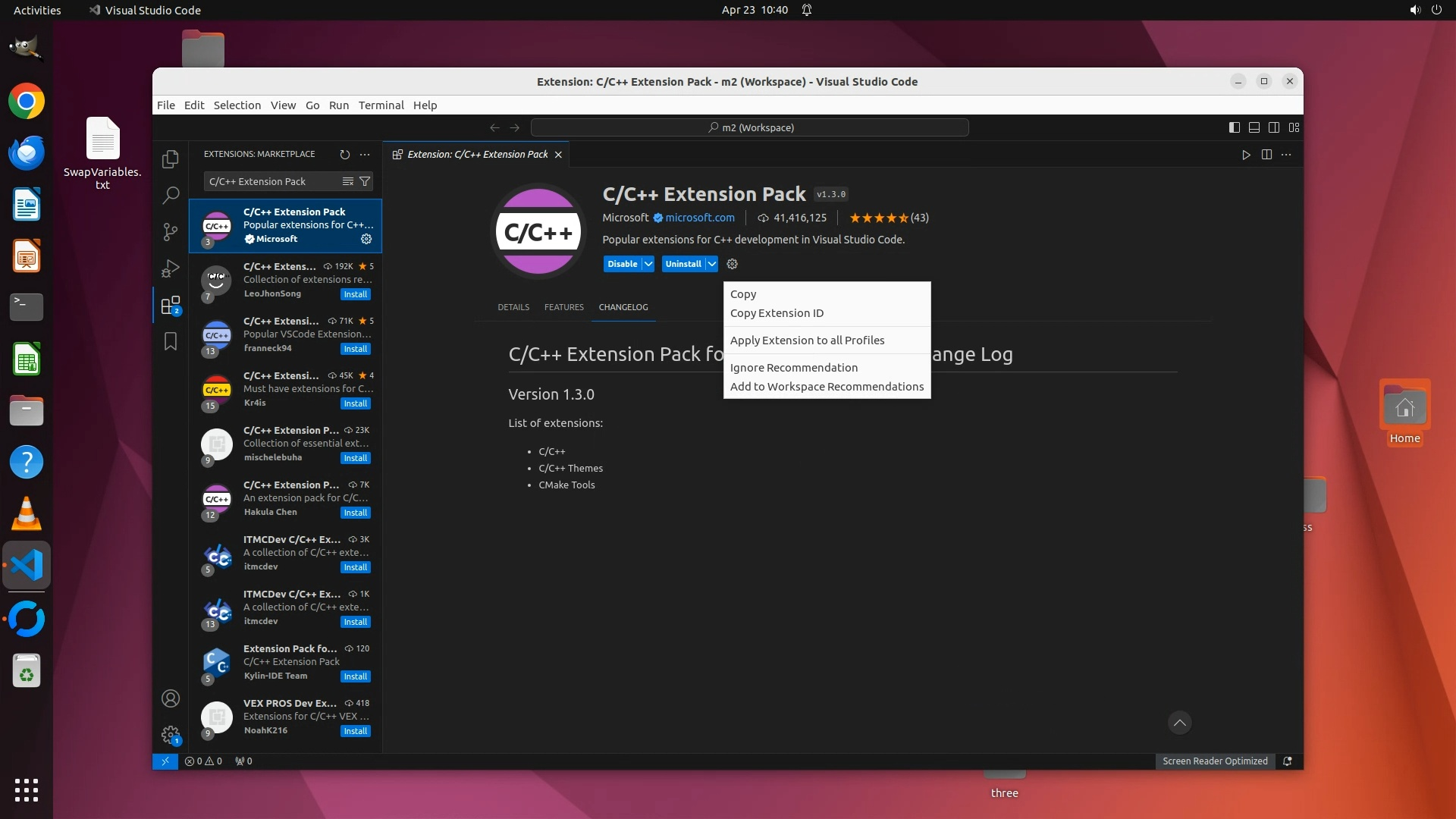The height and width of the screenshot is (819, 1456).
Task: Open the Accounts icon in activity bar
Action: 171,698
